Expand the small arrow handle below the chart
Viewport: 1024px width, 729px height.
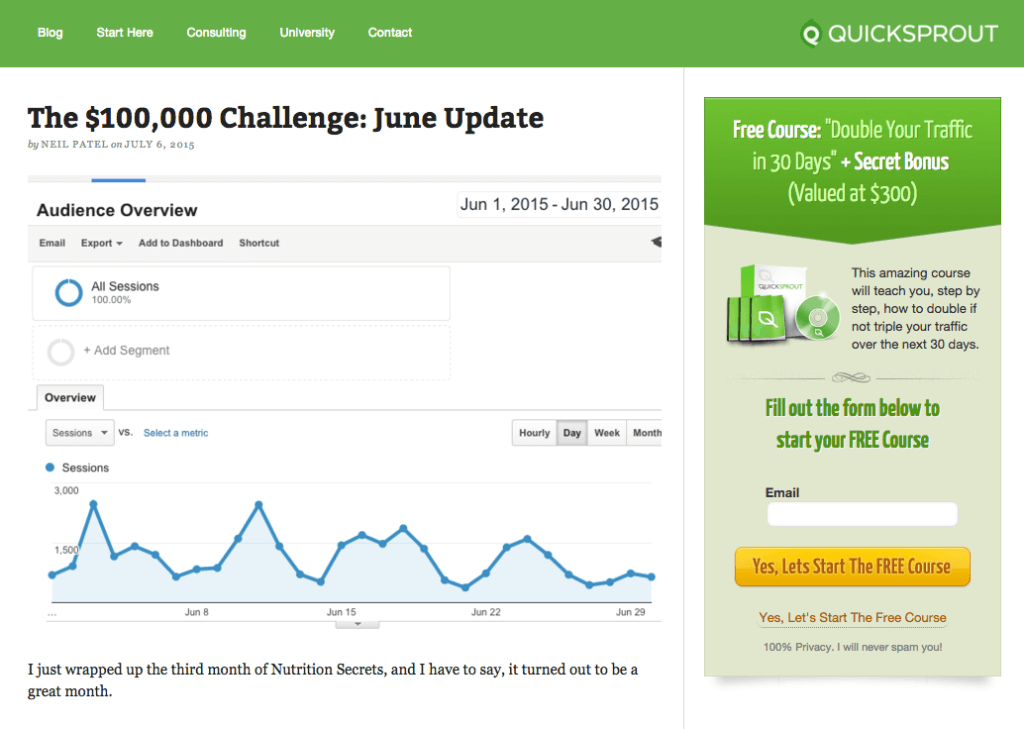point(357,624)
